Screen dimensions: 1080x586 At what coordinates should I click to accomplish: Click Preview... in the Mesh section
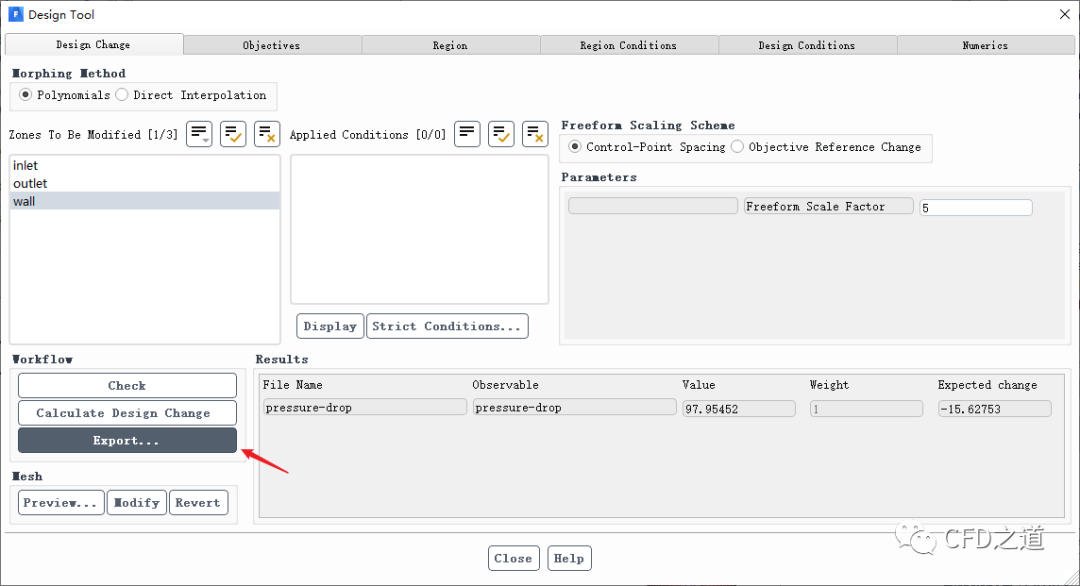[x=61, y=503]
